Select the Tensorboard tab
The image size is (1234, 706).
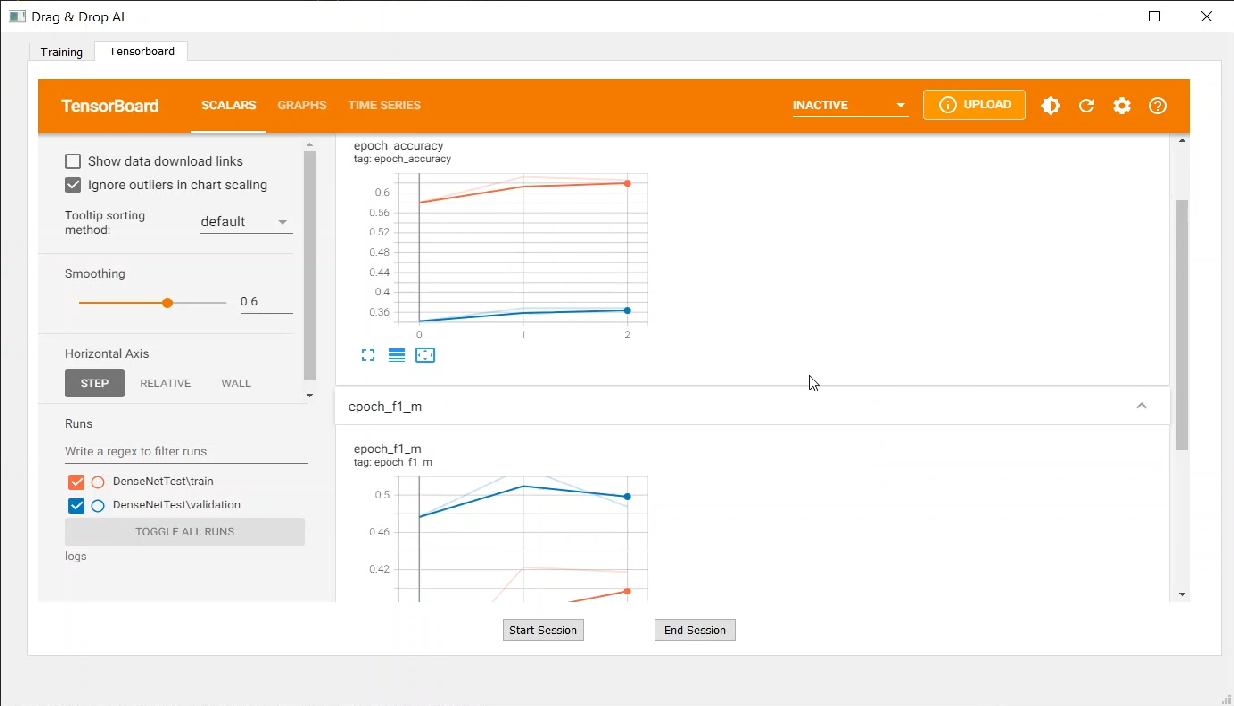pos(141,51)
